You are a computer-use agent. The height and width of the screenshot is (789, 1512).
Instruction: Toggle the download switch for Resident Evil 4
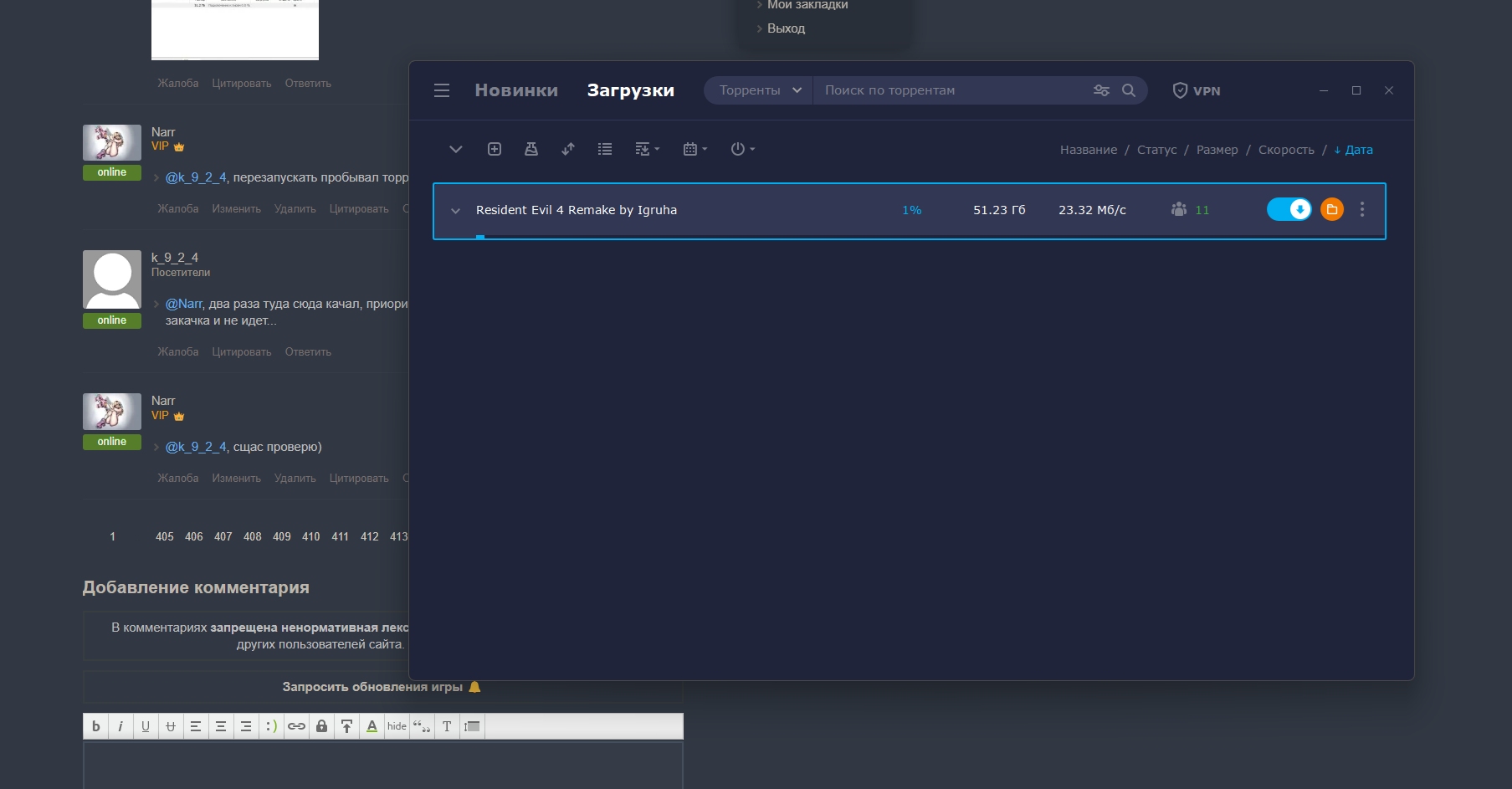coord(1289,210)
